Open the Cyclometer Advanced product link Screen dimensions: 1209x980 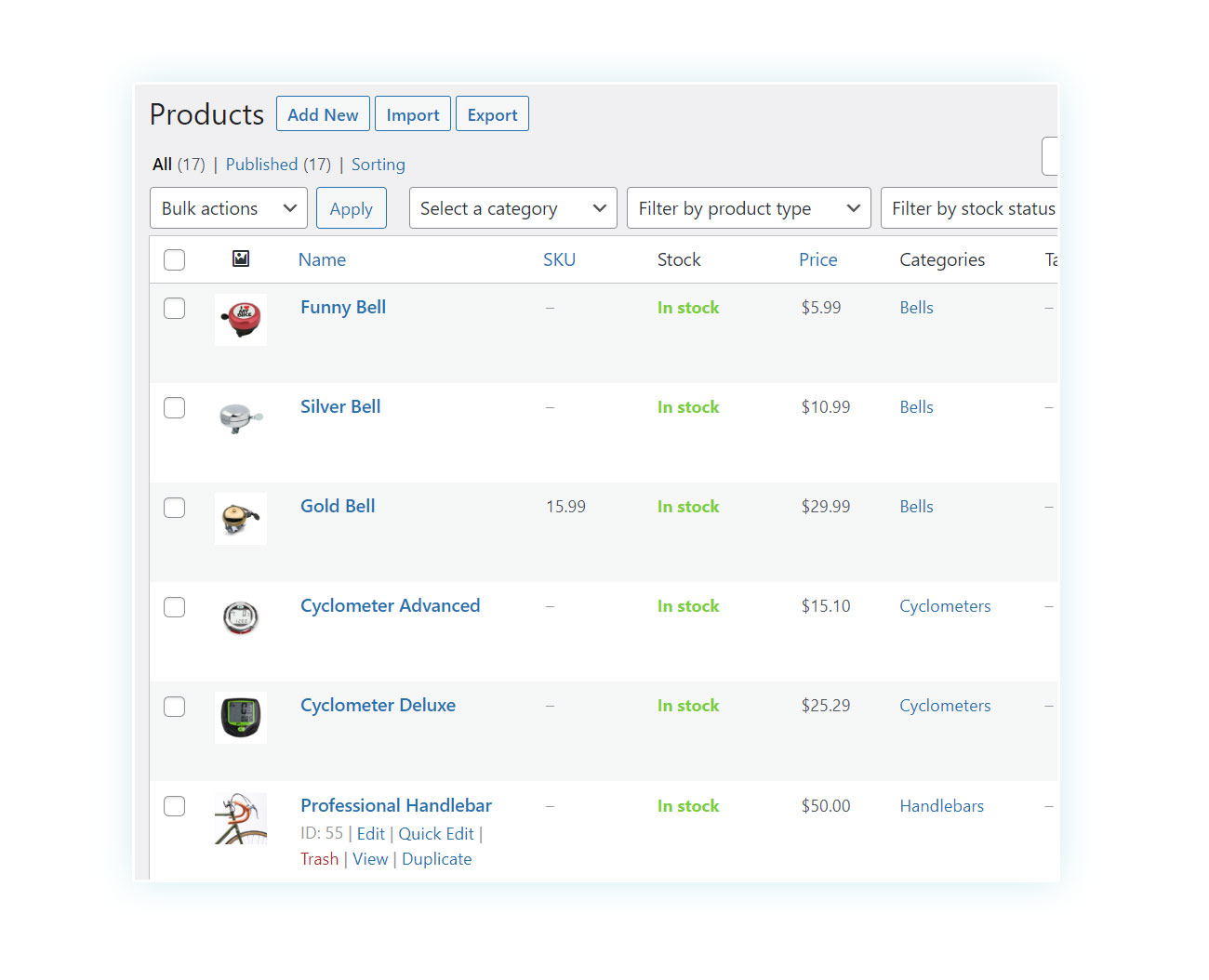(391, 605)
